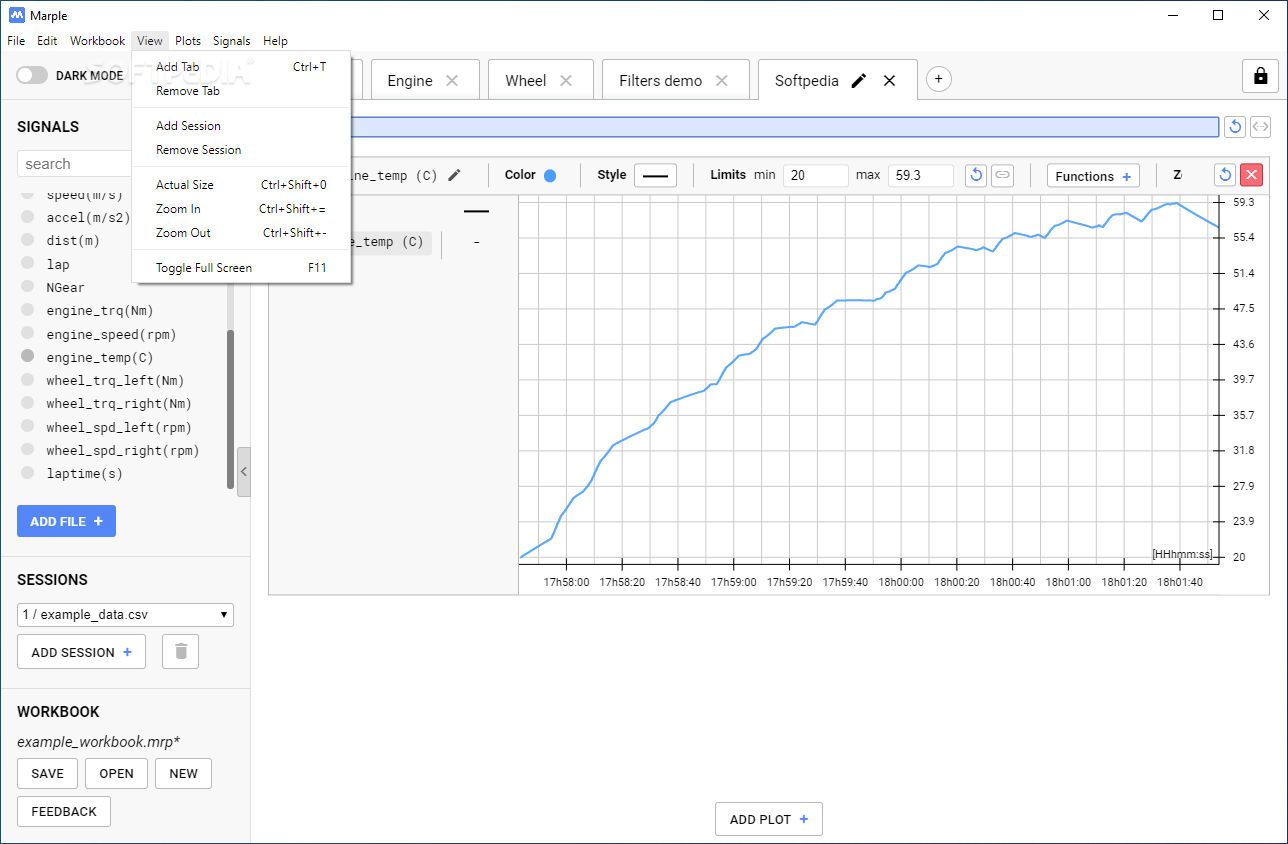Open the blue Color swatch
The width and height of the screenshot is (1288, 844).
click(x=550, y=175)
